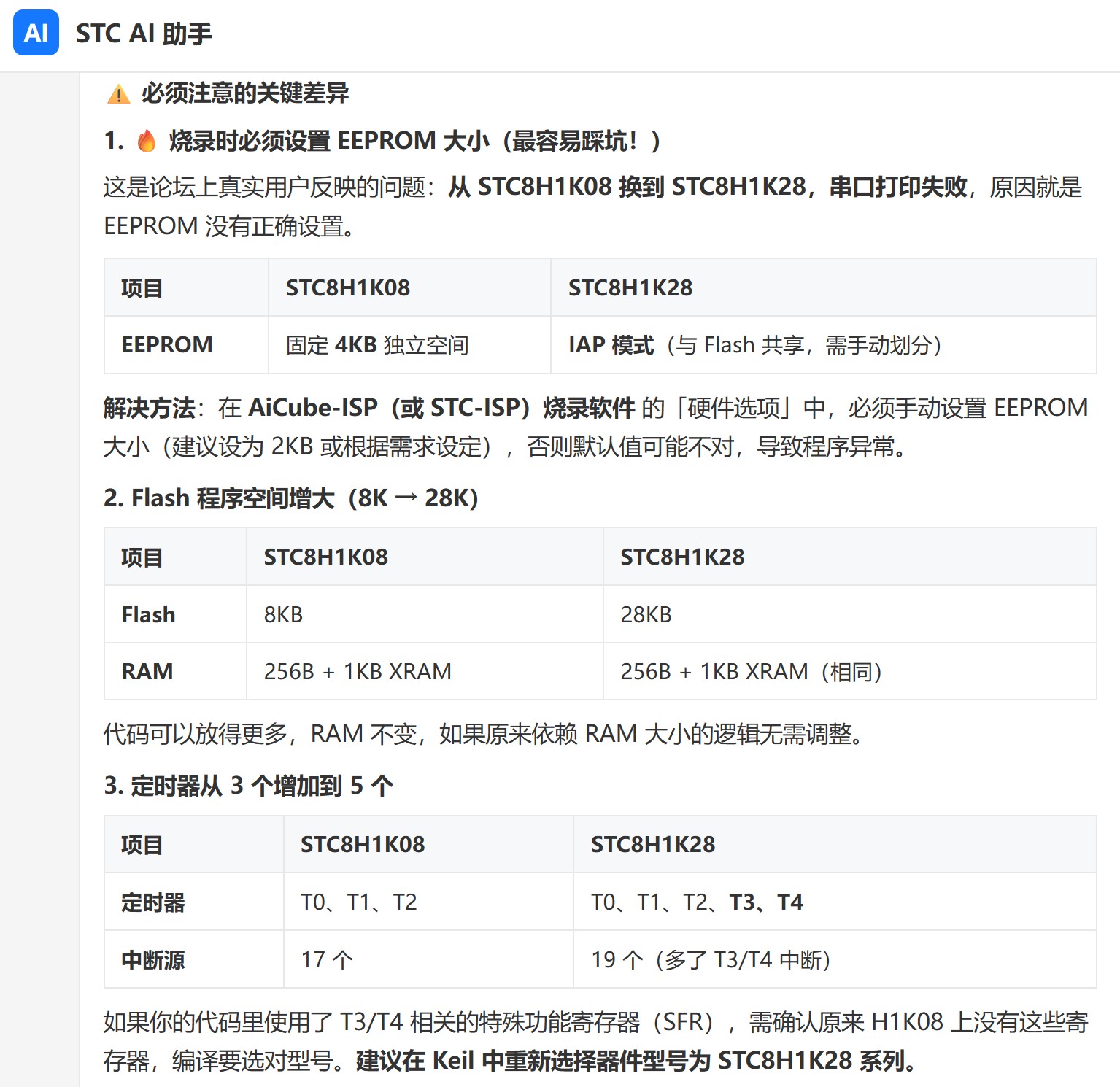Click 中断源 row label

coord(153,959)
